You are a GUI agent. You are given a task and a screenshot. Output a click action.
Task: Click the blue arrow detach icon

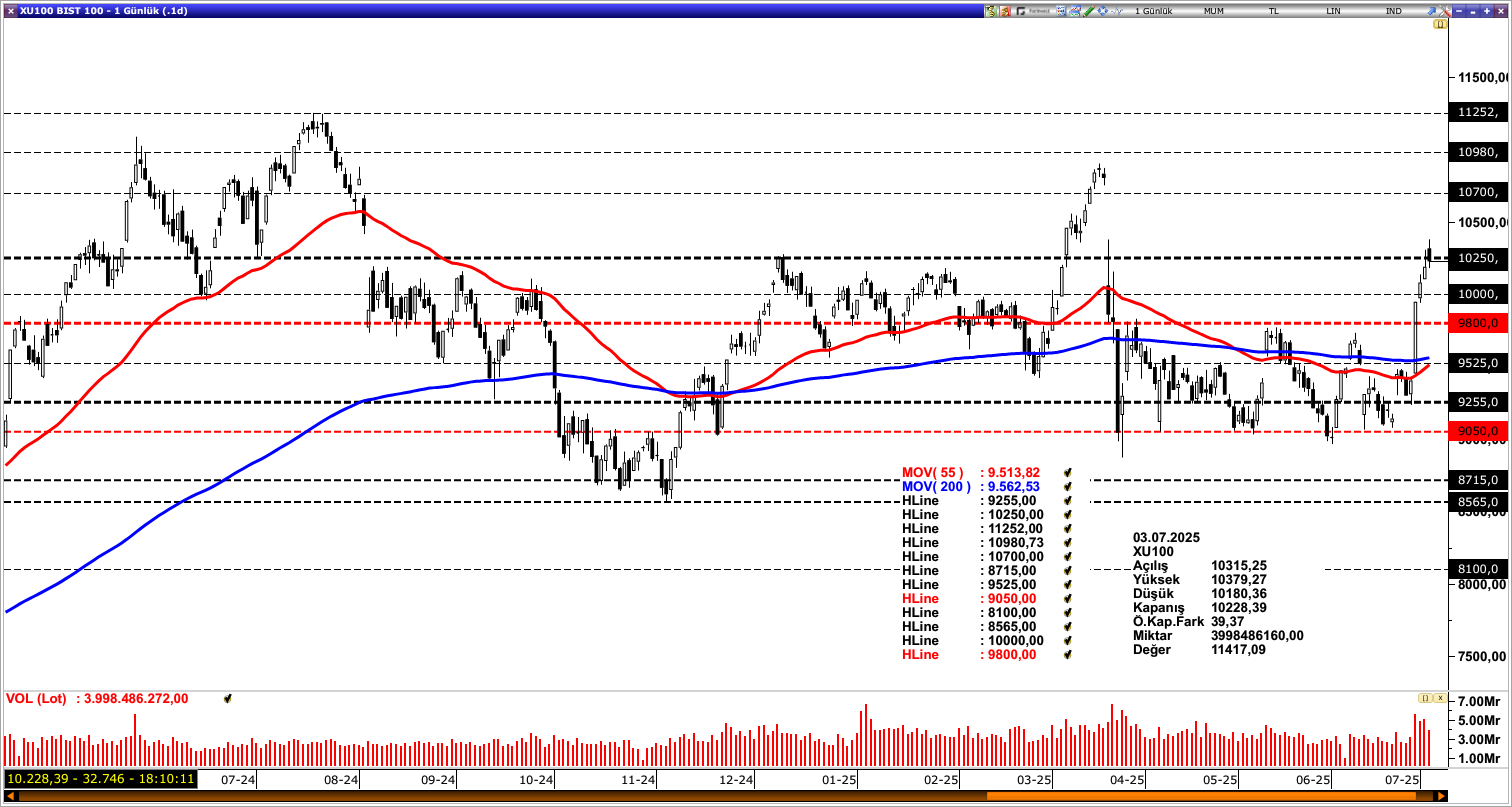coord(1431,11)
